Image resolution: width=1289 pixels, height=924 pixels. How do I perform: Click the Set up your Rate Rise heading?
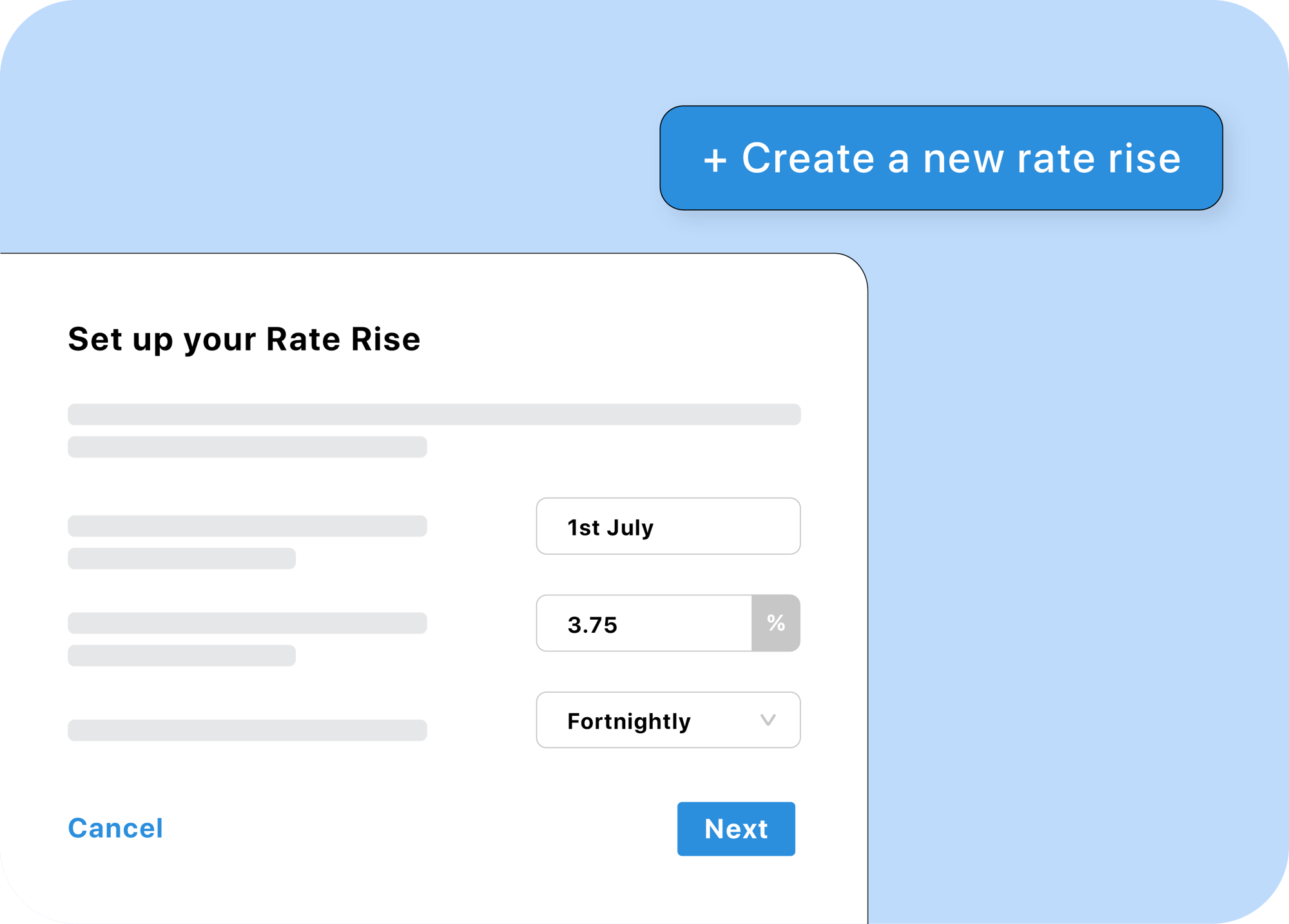(244, 339)
